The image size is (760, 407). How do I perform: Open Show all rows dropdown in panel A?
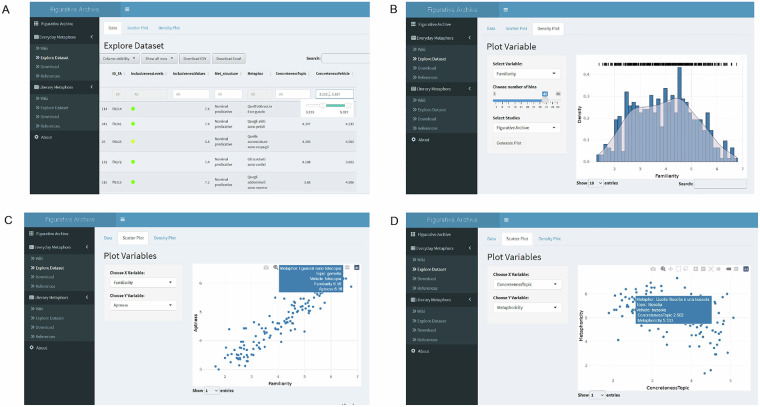160,59
